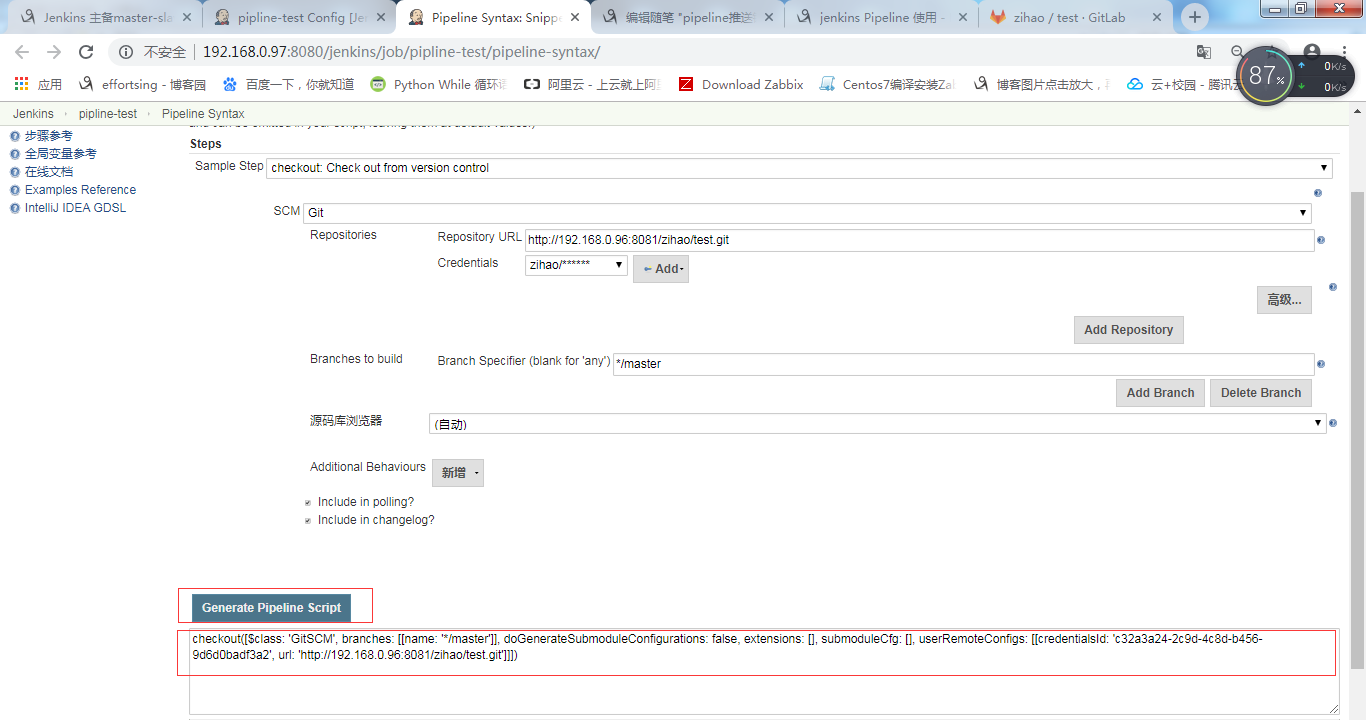The height and width of the screenshot is (720, 1366).
Task: Focus the Branch Specifier field
Action: point(963,364)
